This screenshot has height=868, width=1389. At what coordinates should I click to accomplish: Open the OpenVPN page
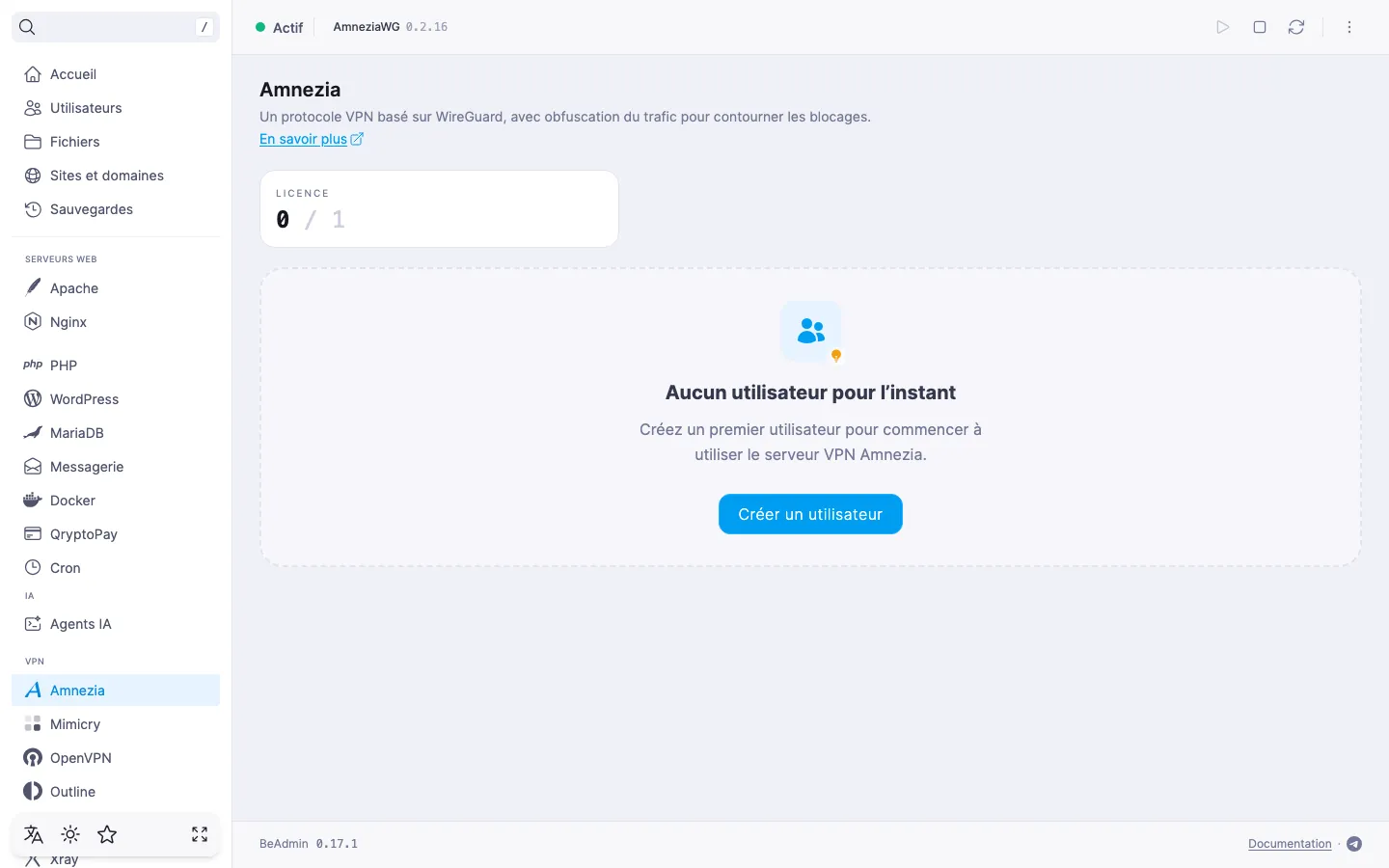(x=116, y=758)
